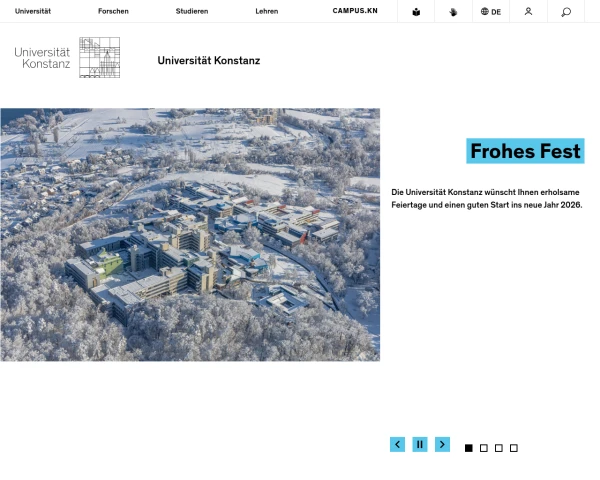
Task: Click the sign language hand icon
Action: coord(453,12)
